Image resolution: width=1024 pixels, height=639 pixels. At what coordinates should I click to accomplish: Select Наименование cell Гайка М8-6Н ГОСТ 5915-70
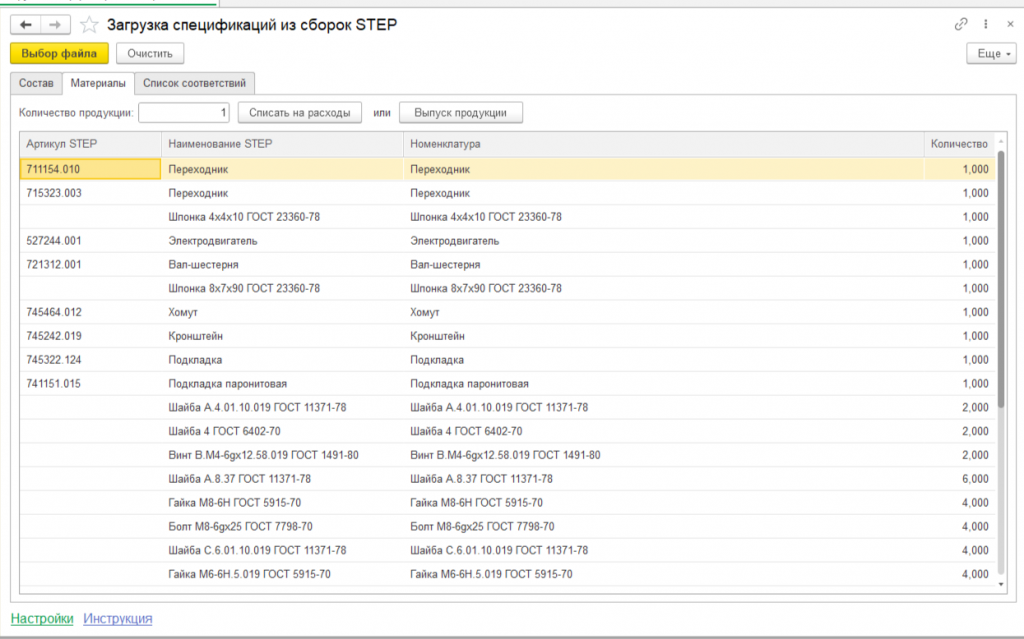(282, 502)
